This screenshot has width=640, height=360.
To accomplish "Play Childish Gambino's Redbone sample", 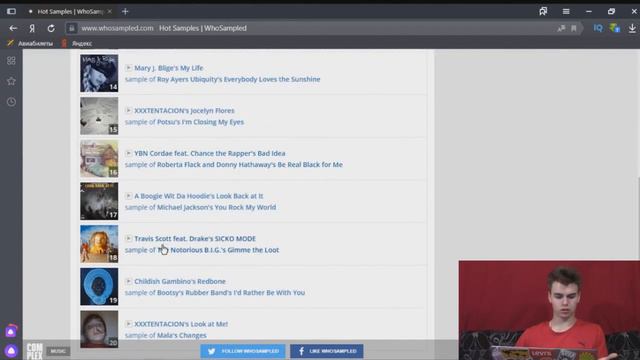I will coord(128,281).
